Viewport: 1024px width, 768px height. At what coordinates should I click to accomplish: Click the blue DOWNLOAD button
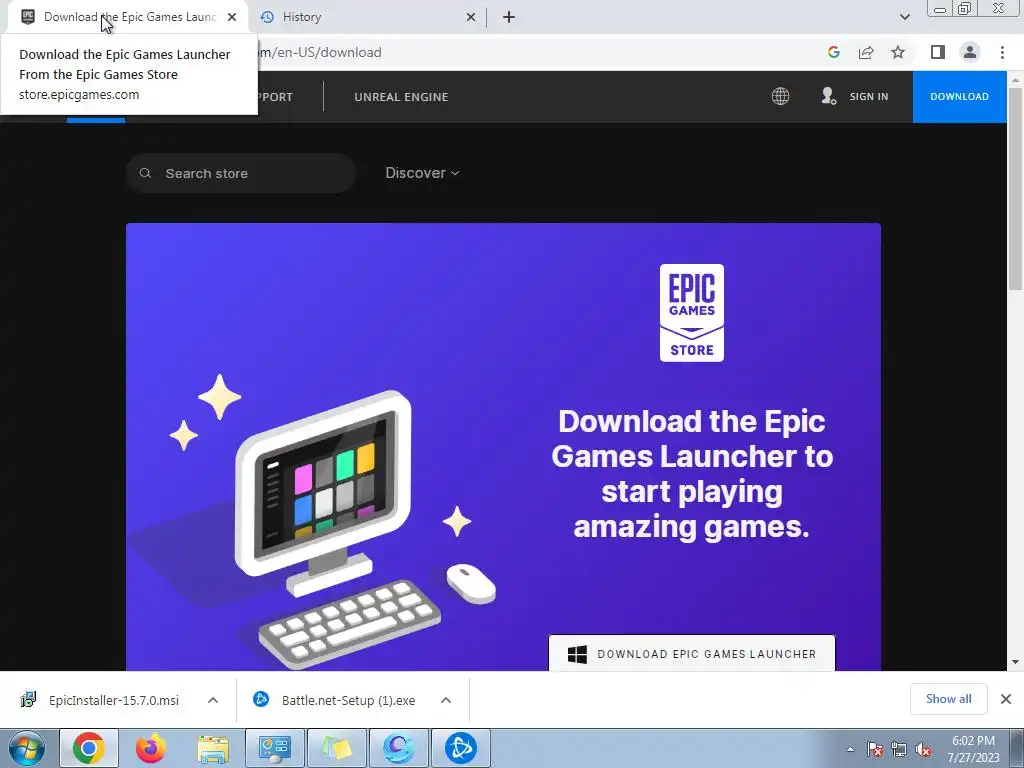tap(959, 97)
